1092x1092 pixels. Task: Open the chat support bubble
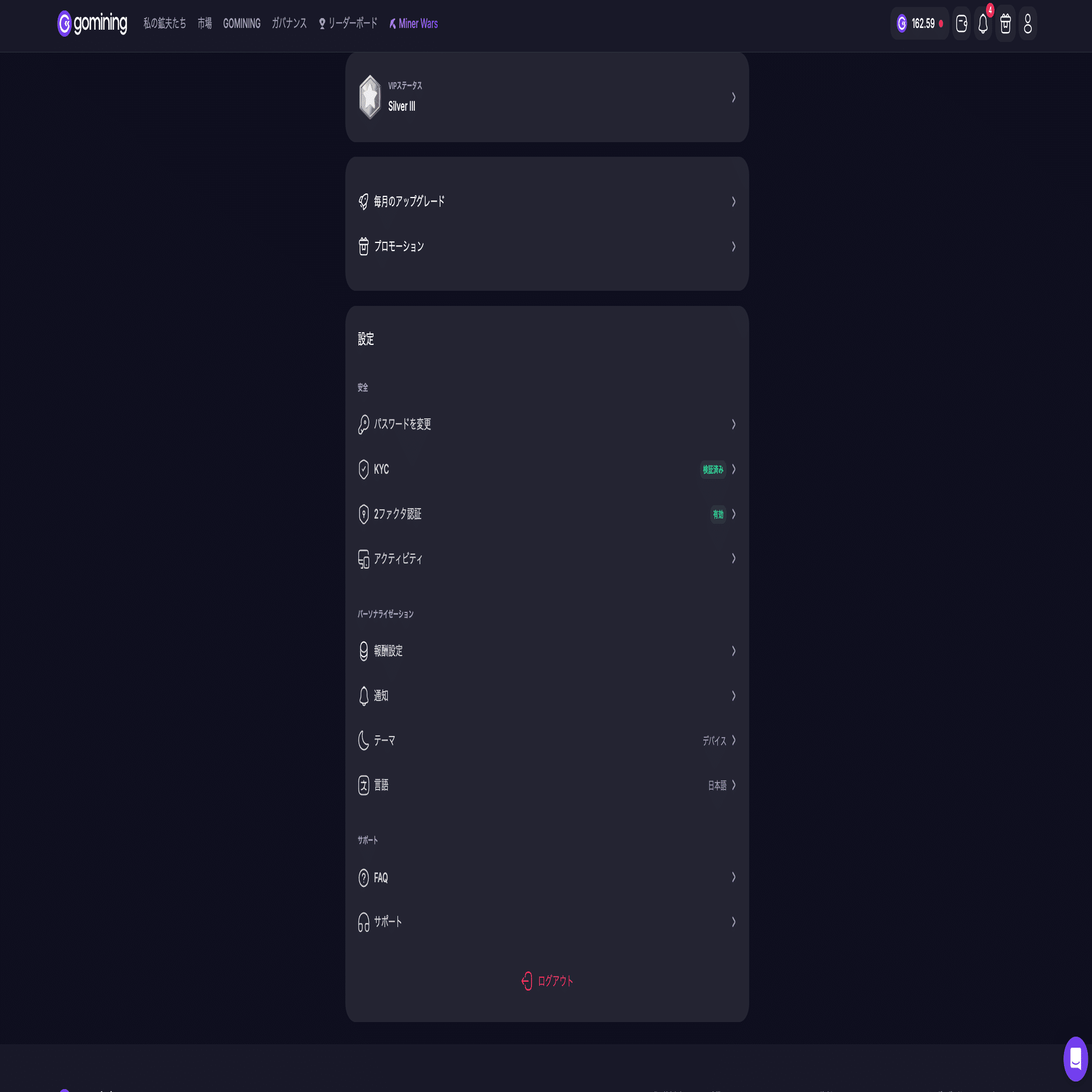coord(1076,1059)
